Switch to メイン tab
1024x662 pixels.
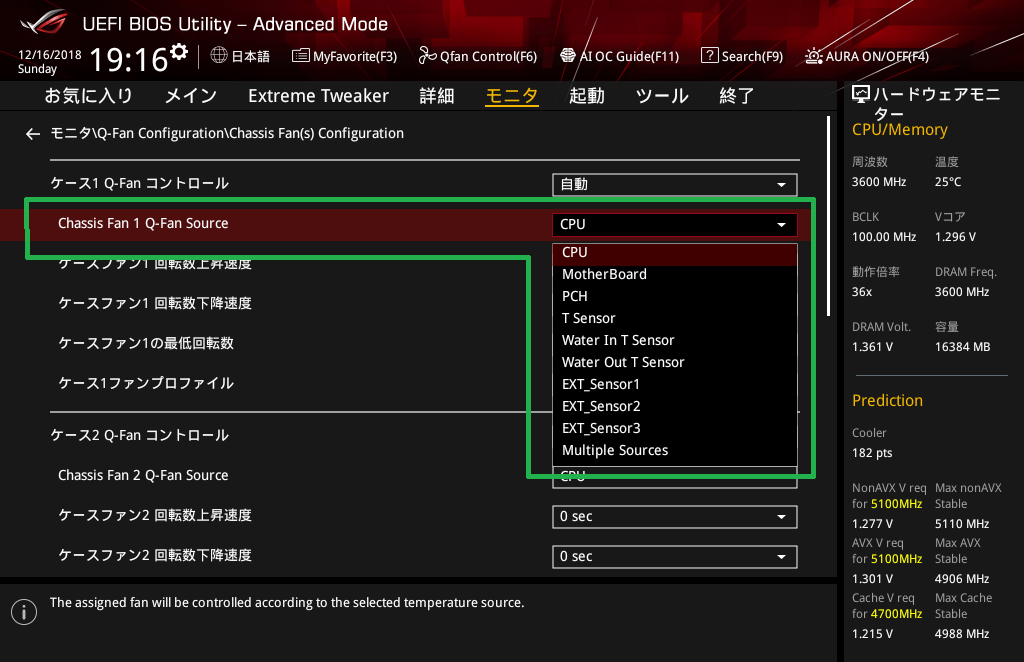coord(191,96)
